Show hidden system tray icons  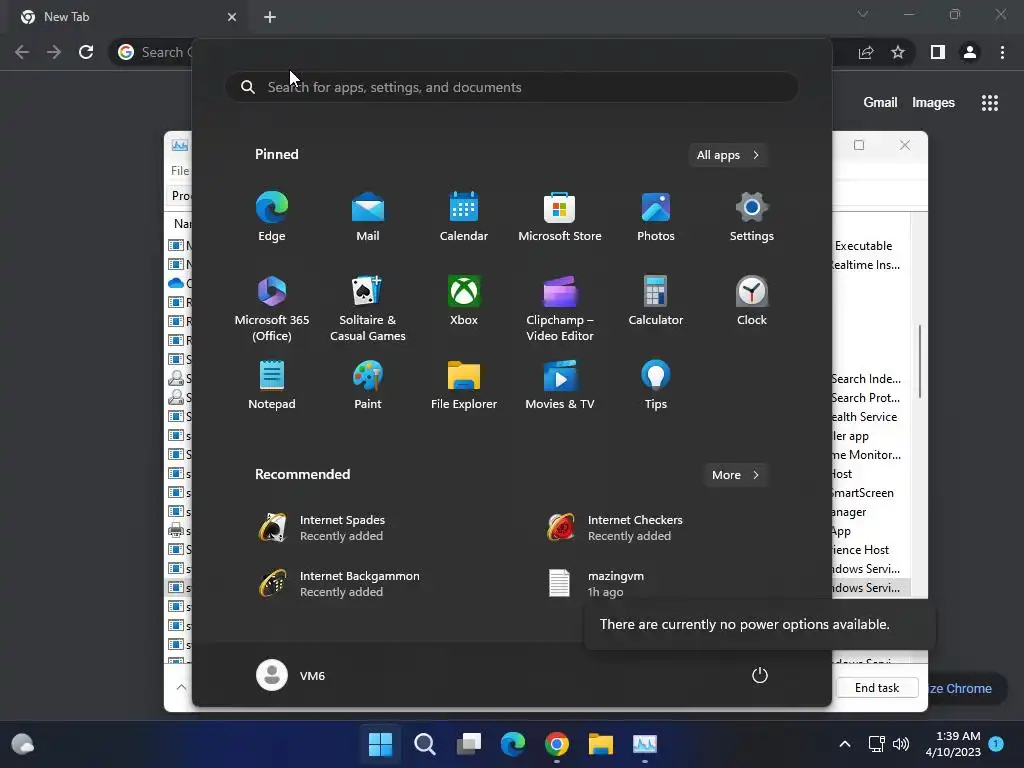click(844, 744)
